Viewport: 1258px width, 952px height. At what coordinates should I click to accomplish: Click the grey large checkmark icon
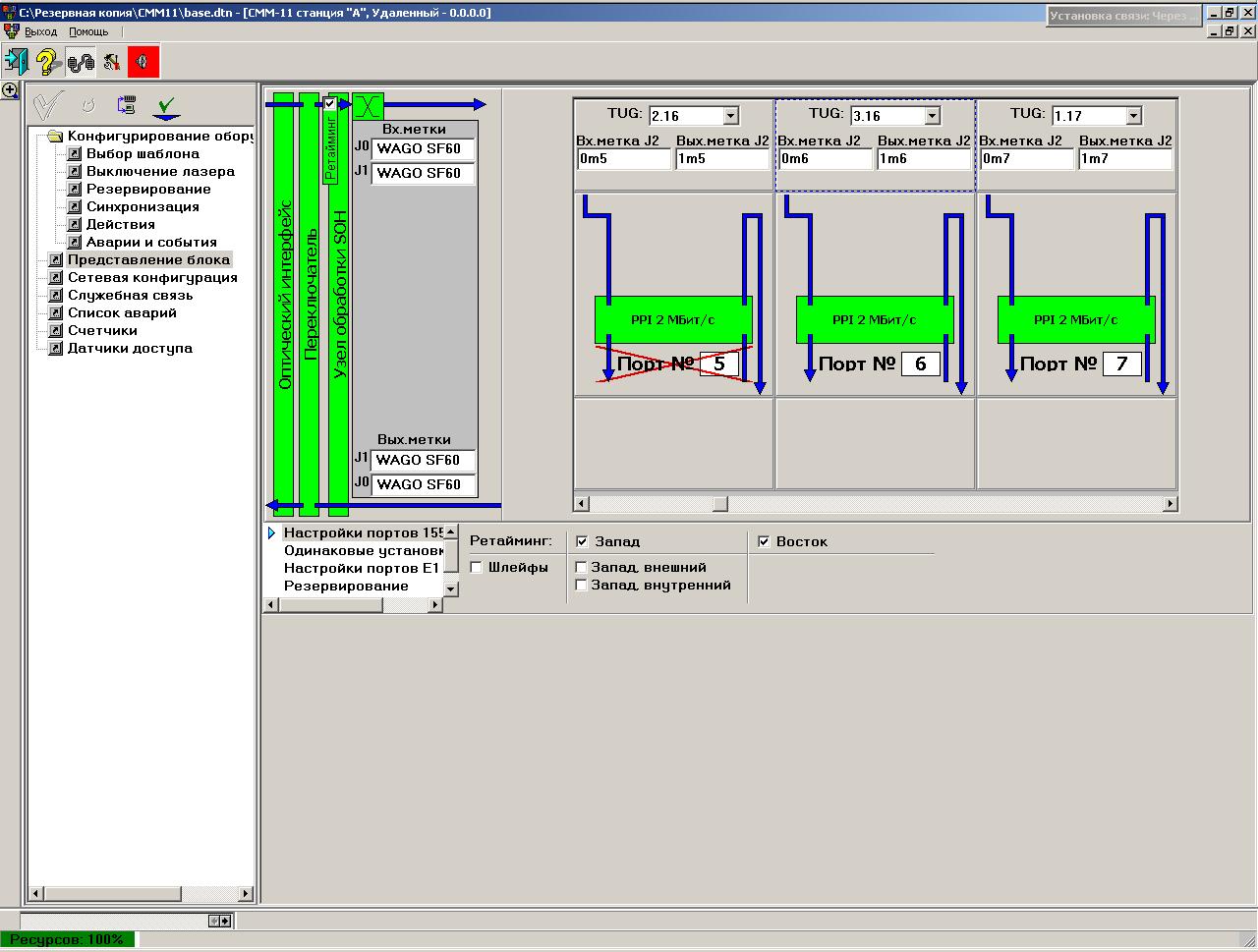point(48,105)
